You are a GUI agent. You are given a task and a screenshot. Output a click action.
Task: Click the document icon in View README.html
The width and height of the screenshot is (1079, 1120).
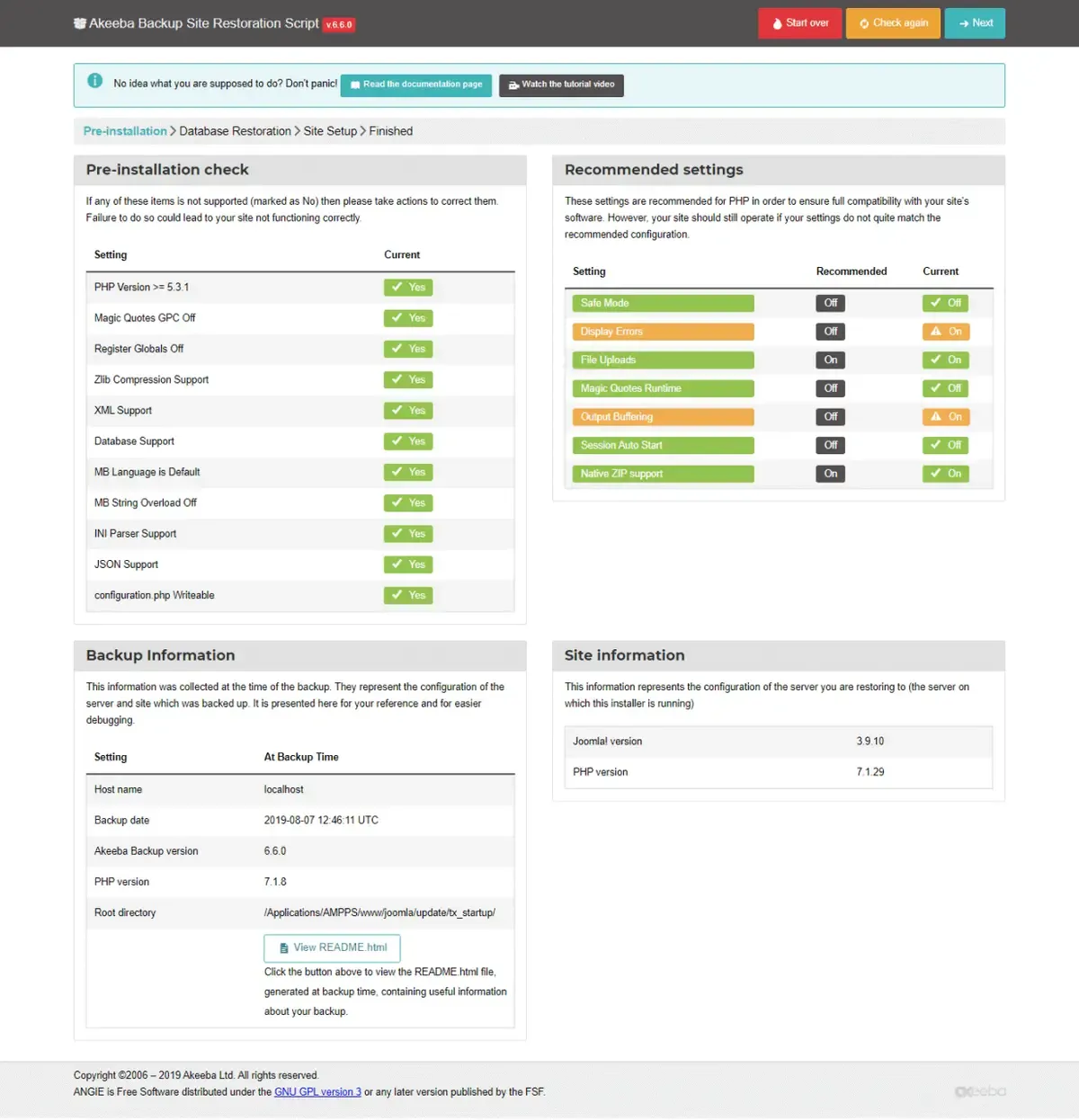pyautogui.click(x=284, y=948)
